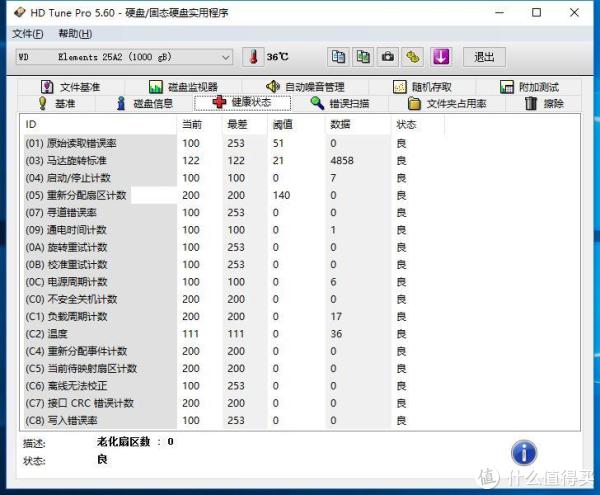Click the 退出 exit button
The height and width of the screenshot is (495, 600).
[x=484, y=57]
